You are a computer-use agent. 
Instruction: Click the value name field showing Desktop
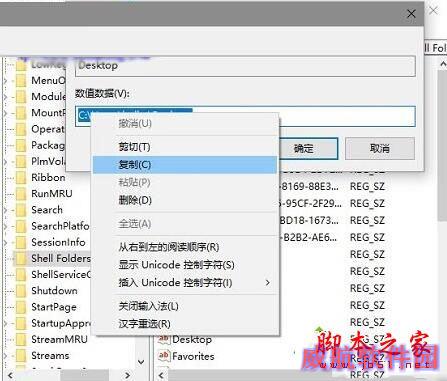pyautogui.click(x=245, y=66)
